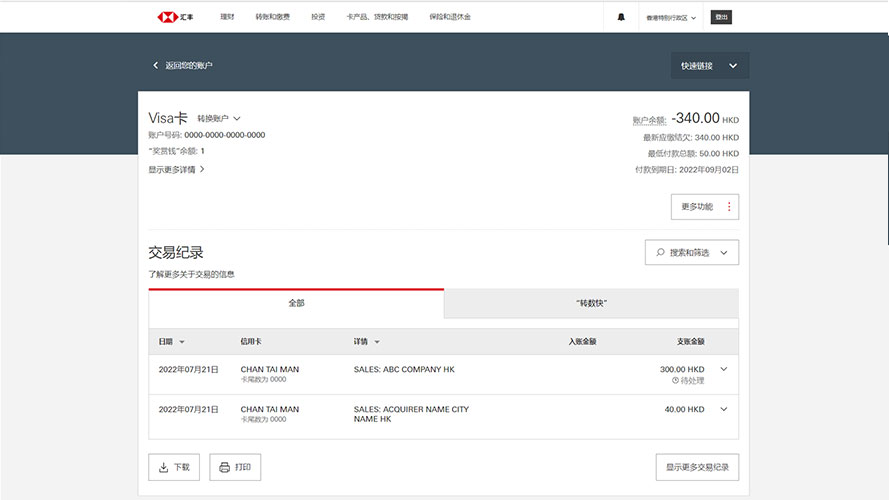Click the three-dot icon on 更多功能

[728, 207]
